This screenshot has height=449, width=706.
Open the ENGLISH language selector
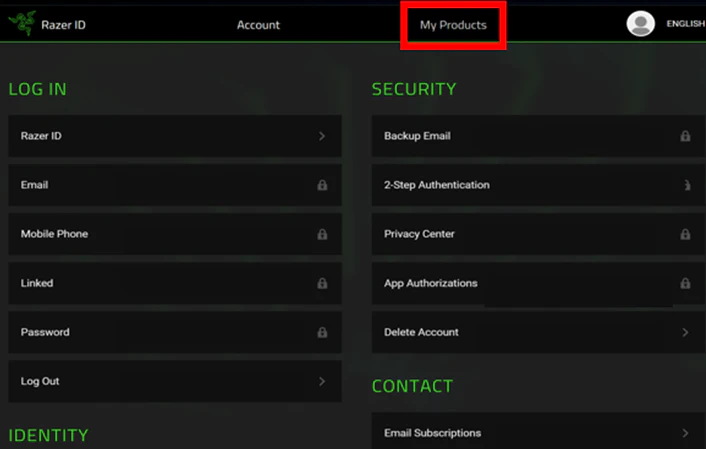[685, 24]
